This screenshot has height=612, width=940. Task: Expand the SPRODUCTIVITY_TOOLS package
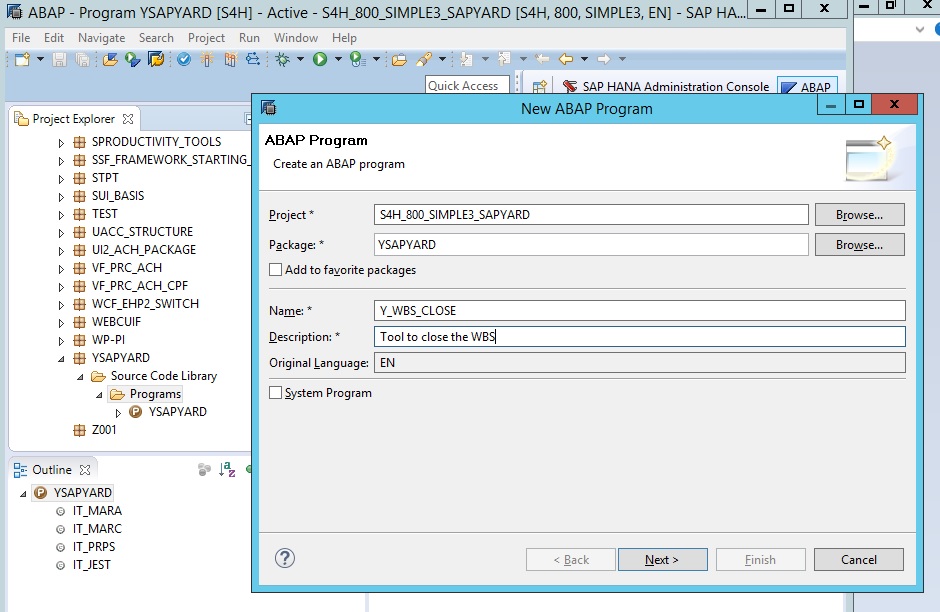61,143
